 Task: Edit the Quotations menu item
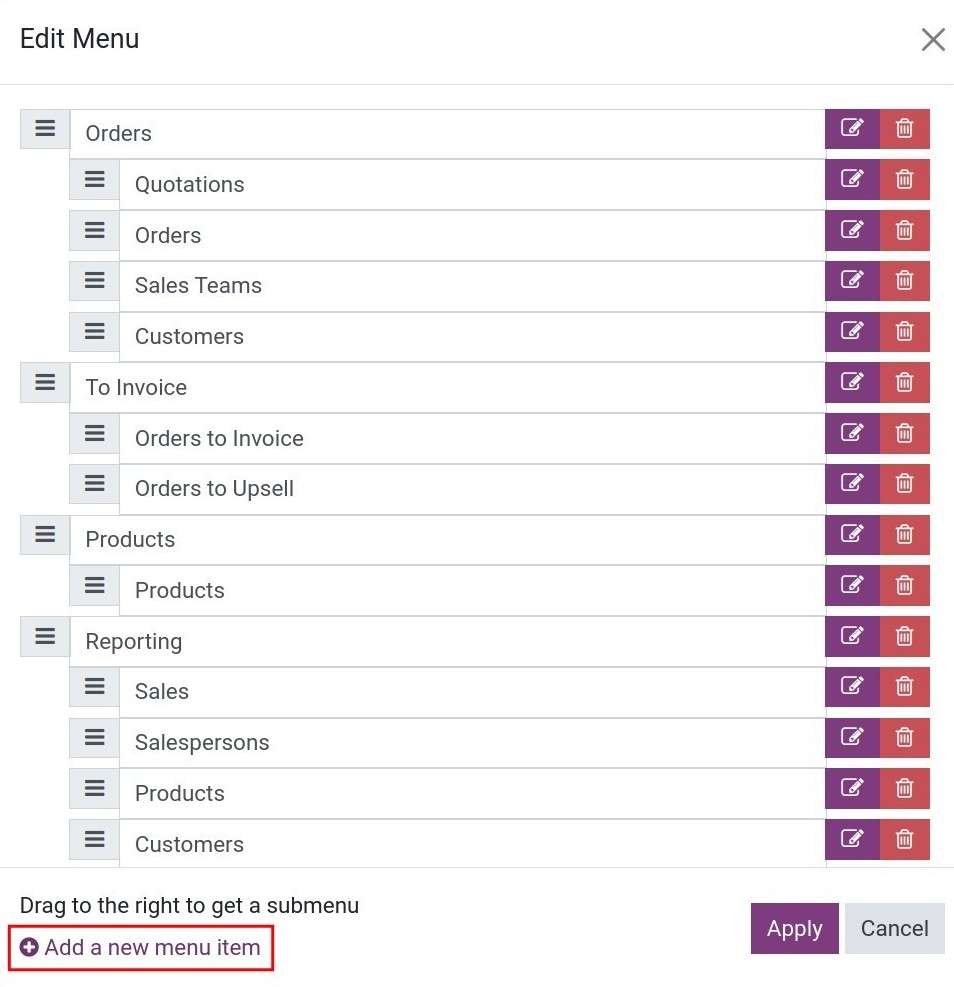click(852, 179)
